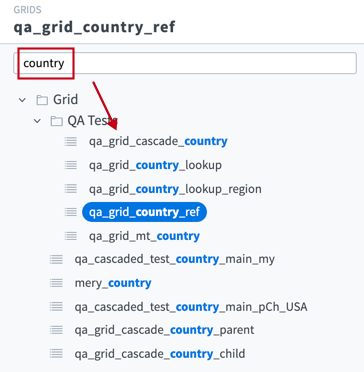Collapse the QA Tests folder chevron
This screenshot has width=364, height=372.
37,121
